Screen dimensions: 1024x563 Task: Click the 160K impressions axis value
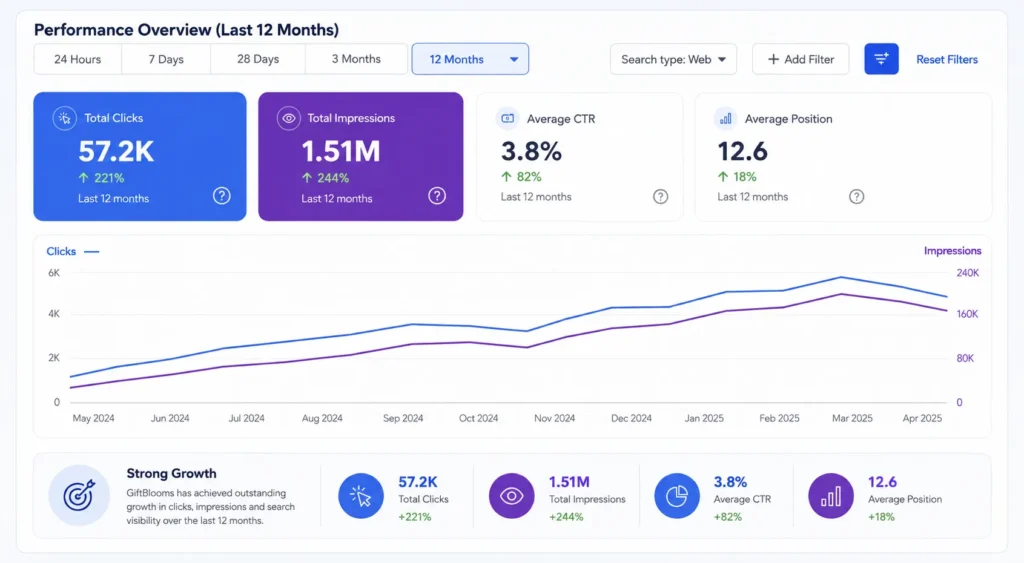click(x=967, y=314)
